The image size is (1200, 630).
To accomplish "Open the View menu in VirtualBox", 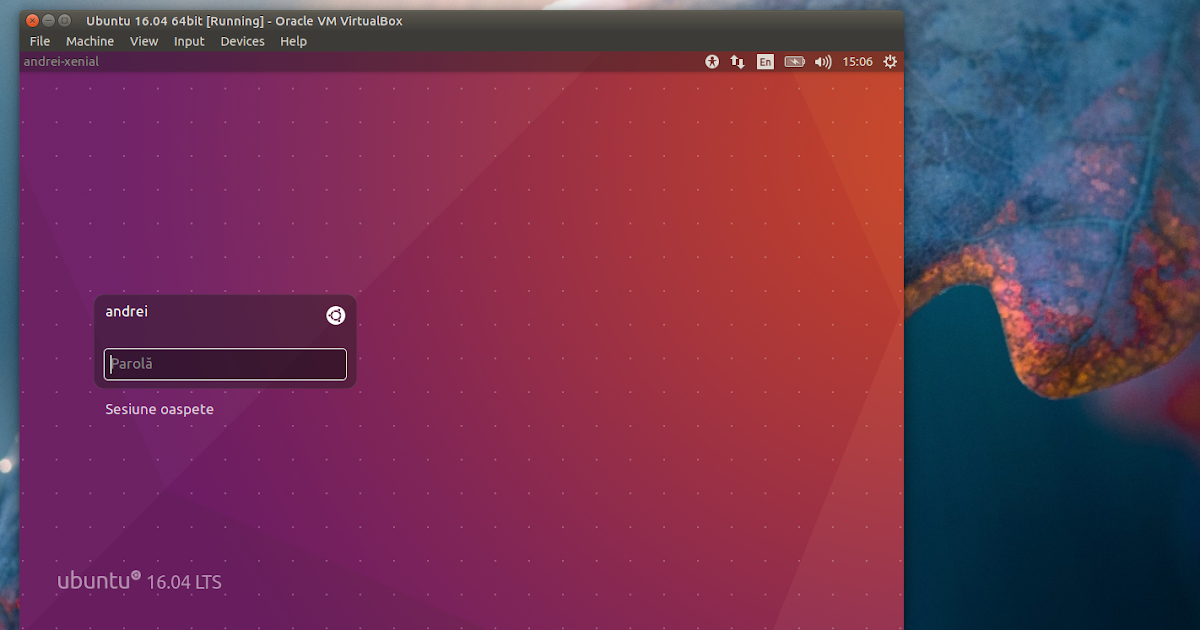I will 144,41.
